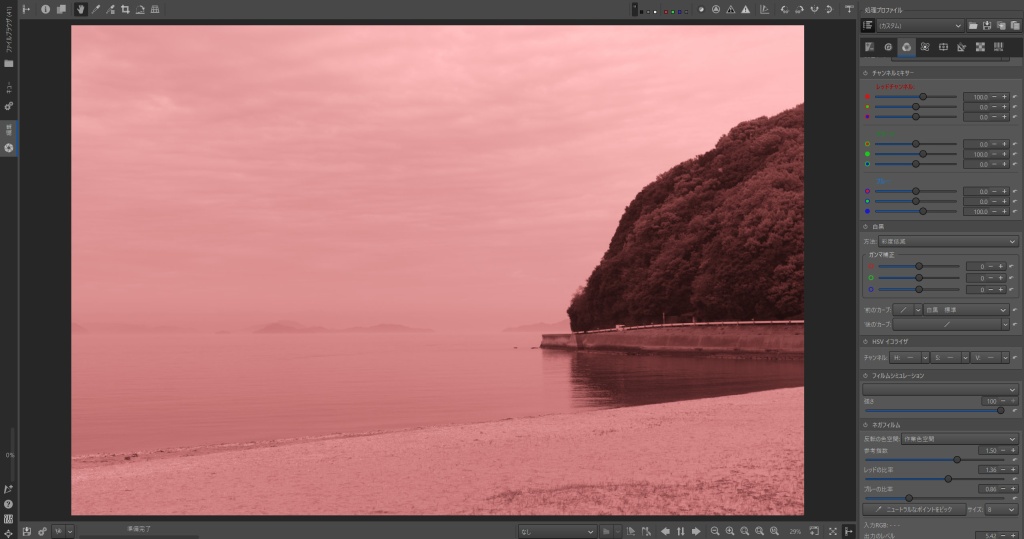
Task: Send image to processing queue
Action: point(42,531)
